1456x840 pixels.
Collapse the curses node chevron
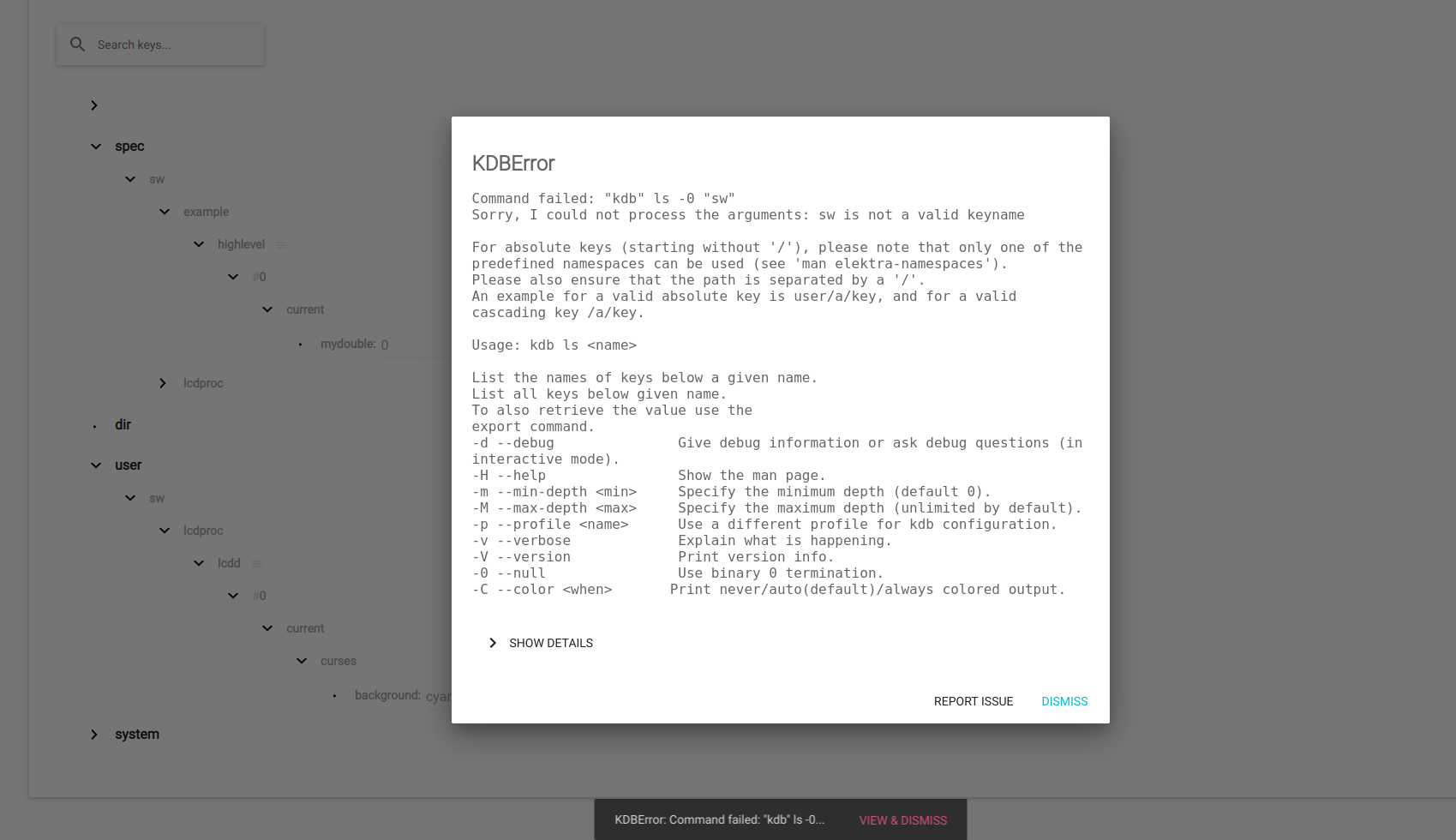pyautogui.click(x=302, y=661)
